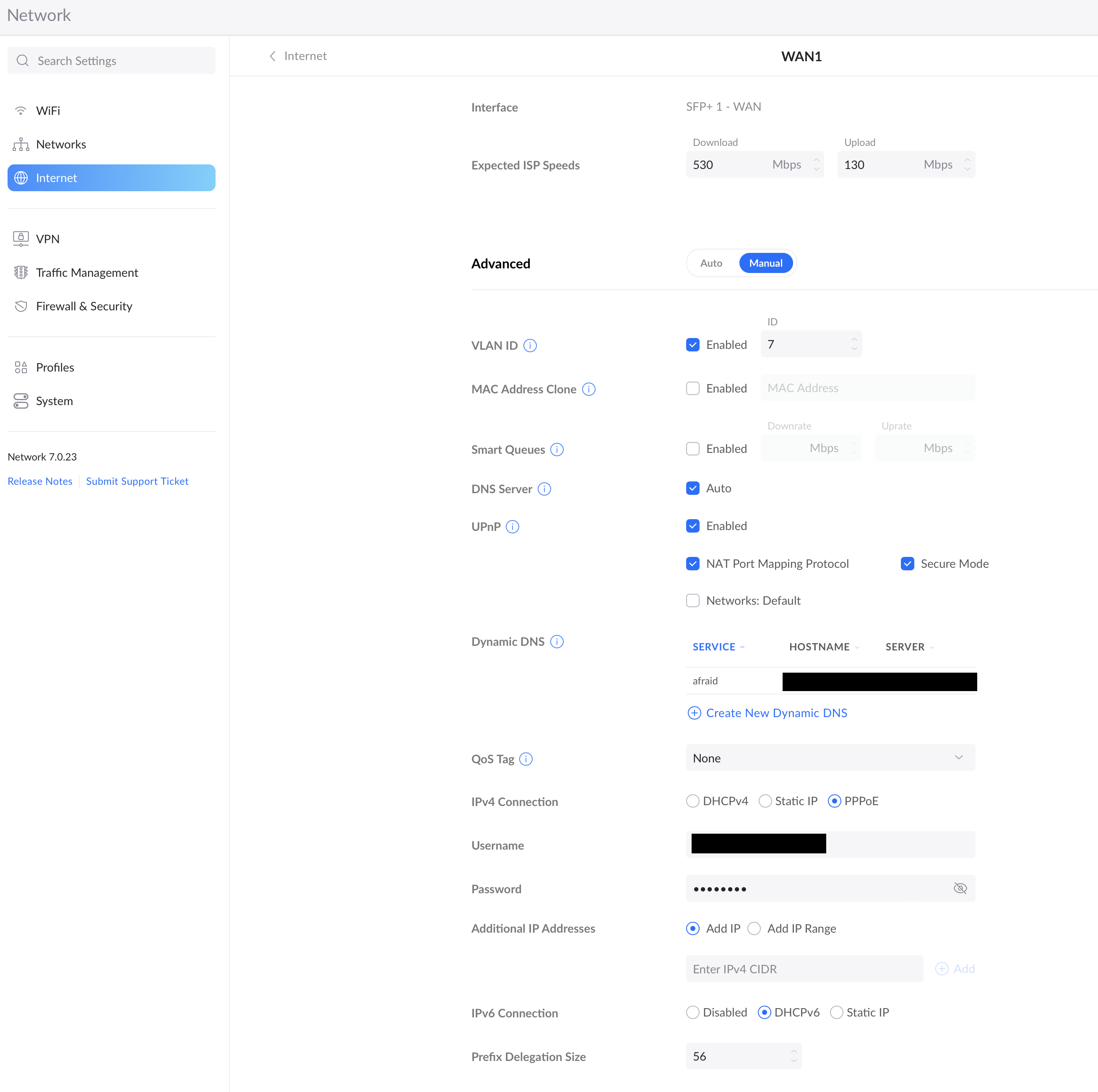
Task: Enable MAC Address Clone checkbox
Action: coord(692,388)
